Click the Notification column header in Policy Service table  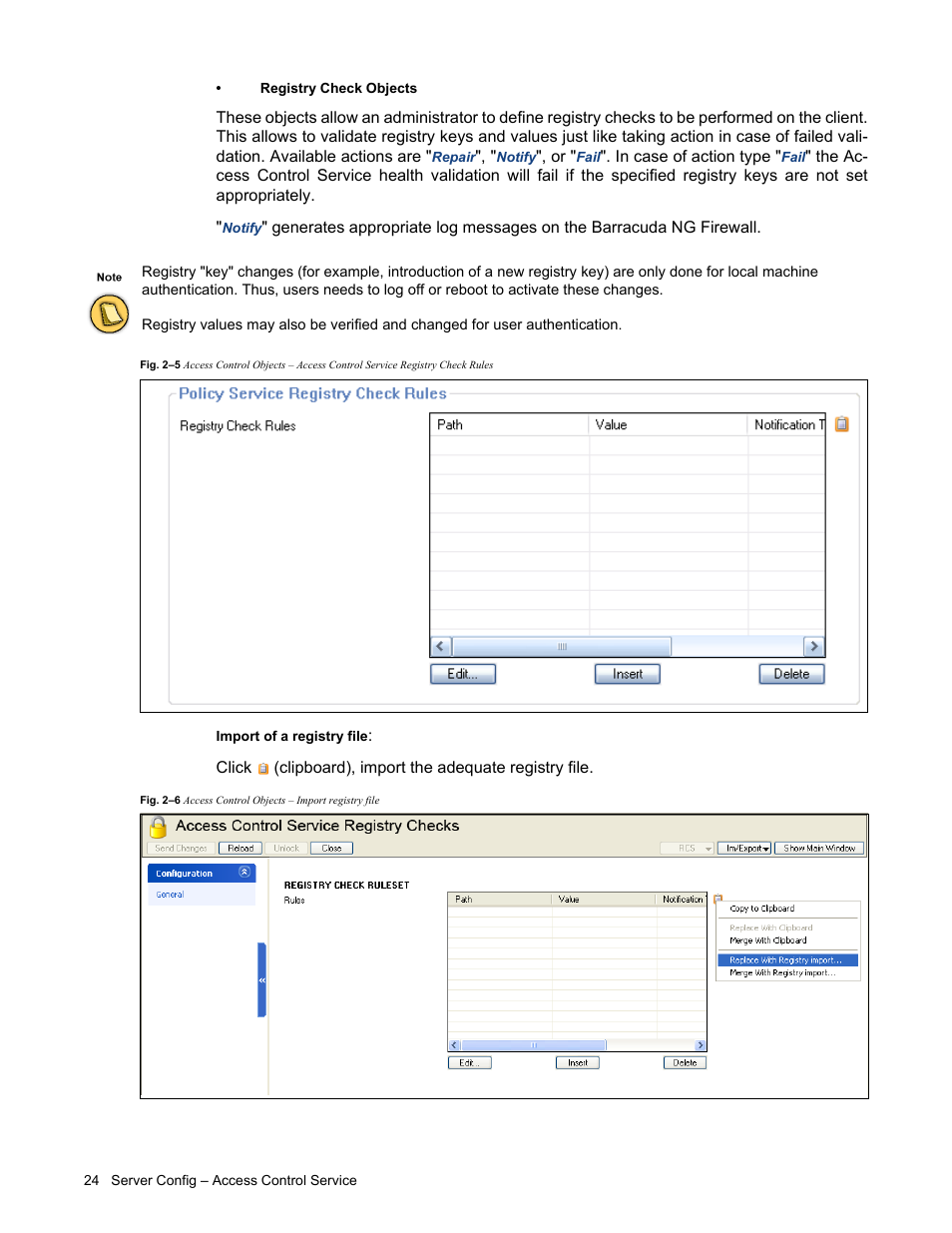[786, 425]
